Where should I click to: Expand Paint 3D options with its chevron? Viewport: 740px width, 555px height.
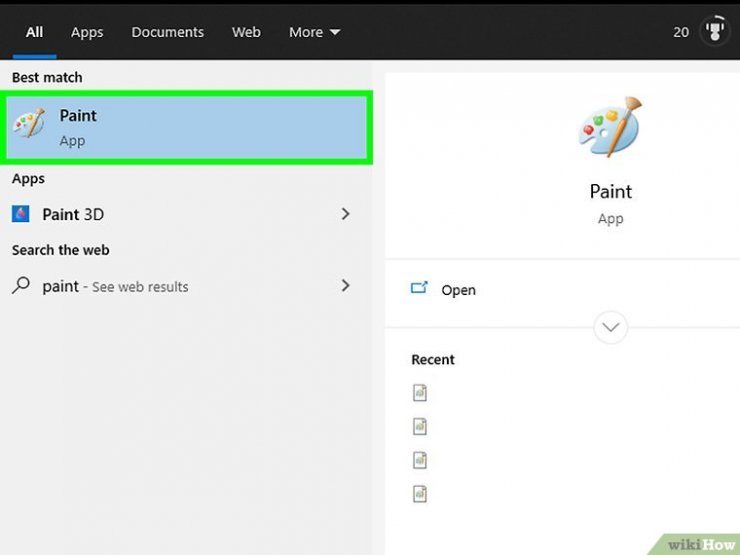345,214
